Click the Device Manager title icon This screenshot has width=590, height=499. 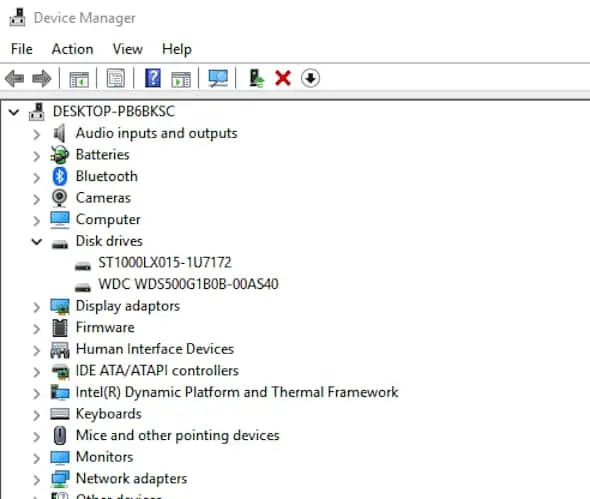(17, 17)
